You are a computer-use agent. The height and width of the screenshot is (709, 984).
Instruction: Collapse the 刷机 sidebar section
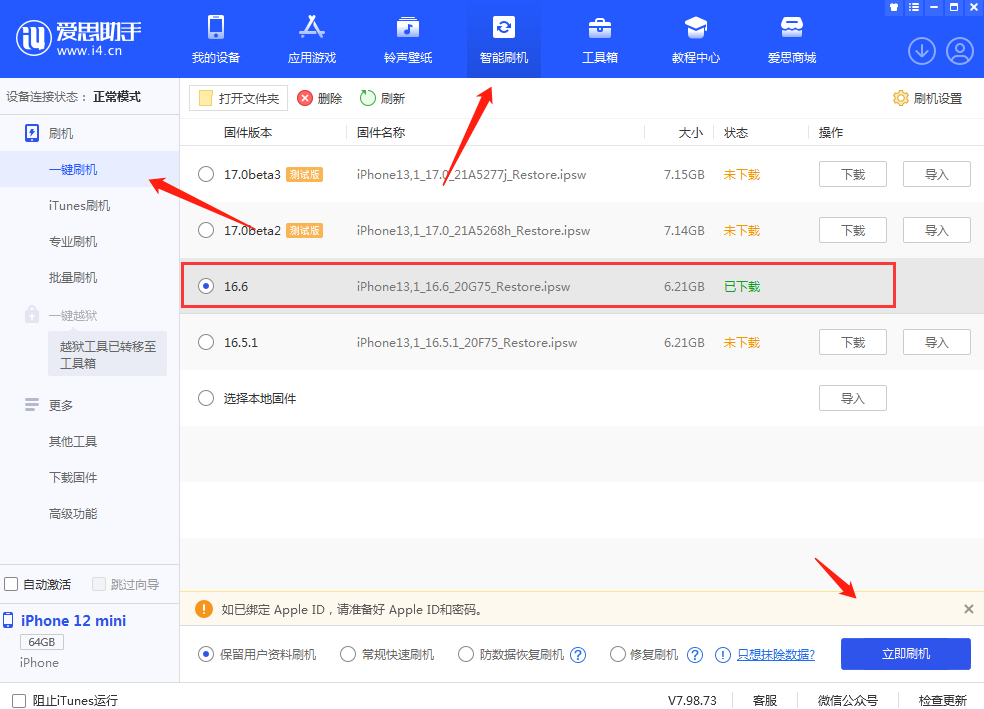tap(60, 133)
